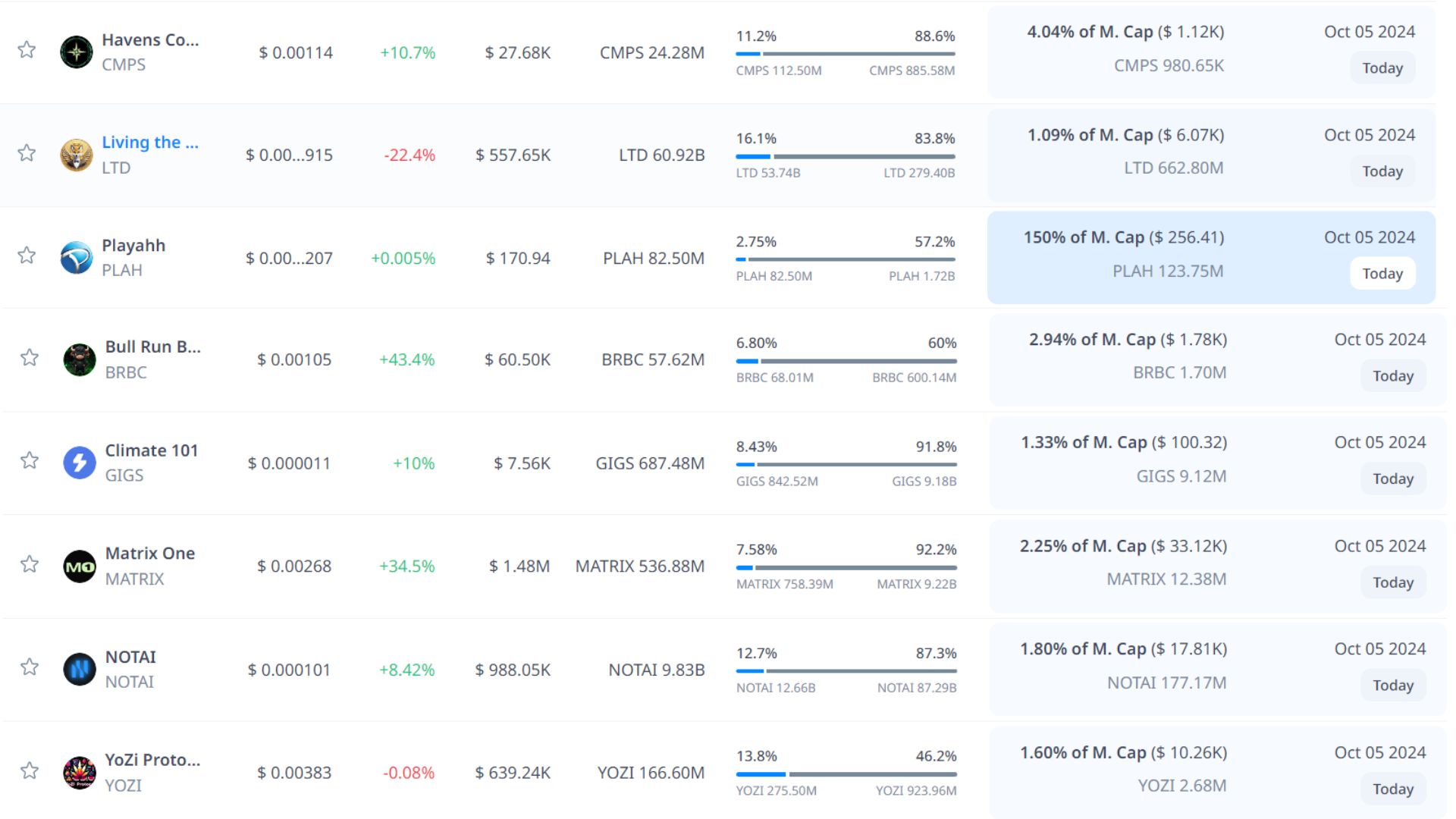Open the Living the Dream token link
The width and height of the screenshot is (1456, 819).
tap(150, 143)
